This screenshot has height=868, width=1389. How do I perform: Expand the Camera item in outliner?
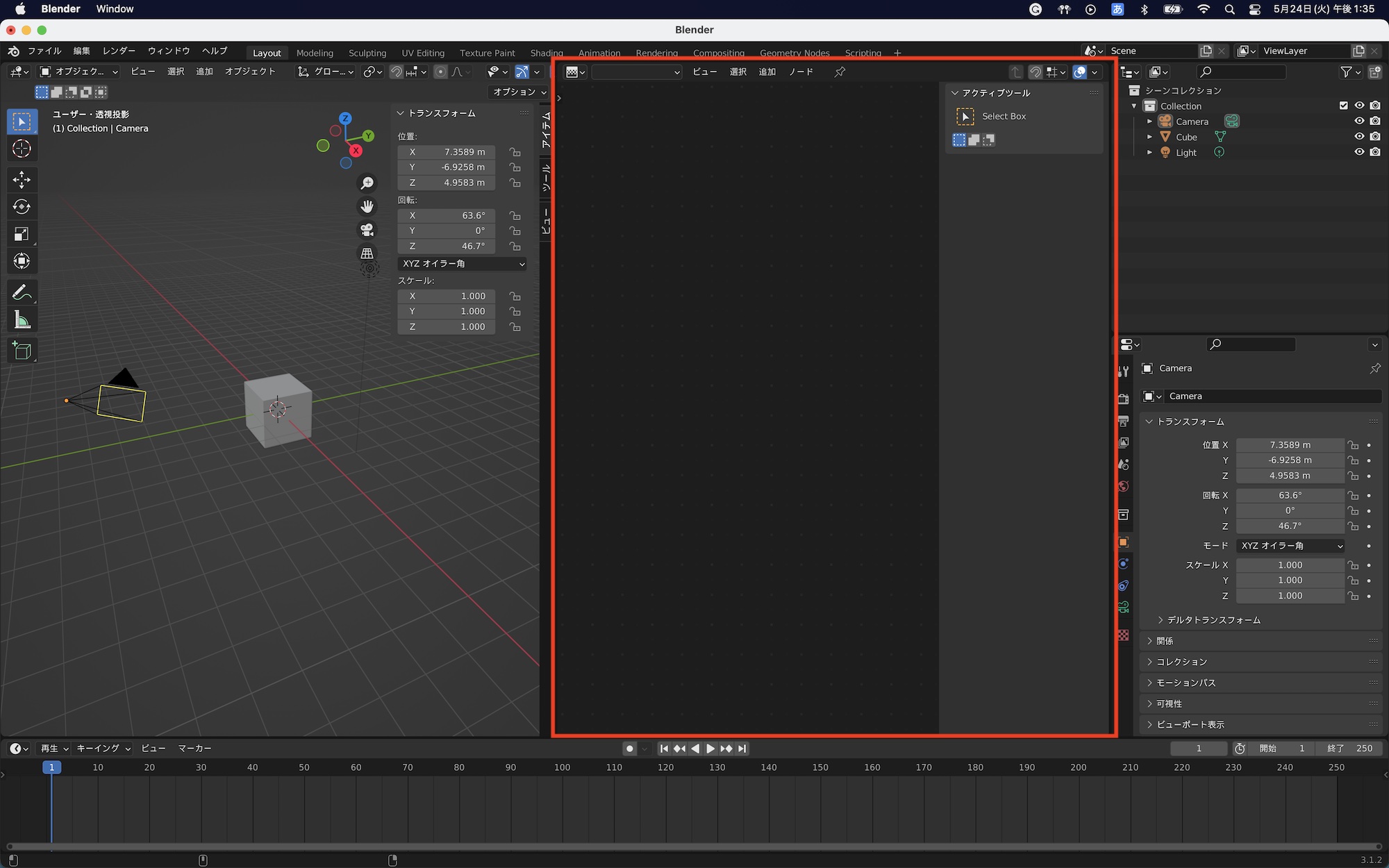click(x=1149, y=122)
